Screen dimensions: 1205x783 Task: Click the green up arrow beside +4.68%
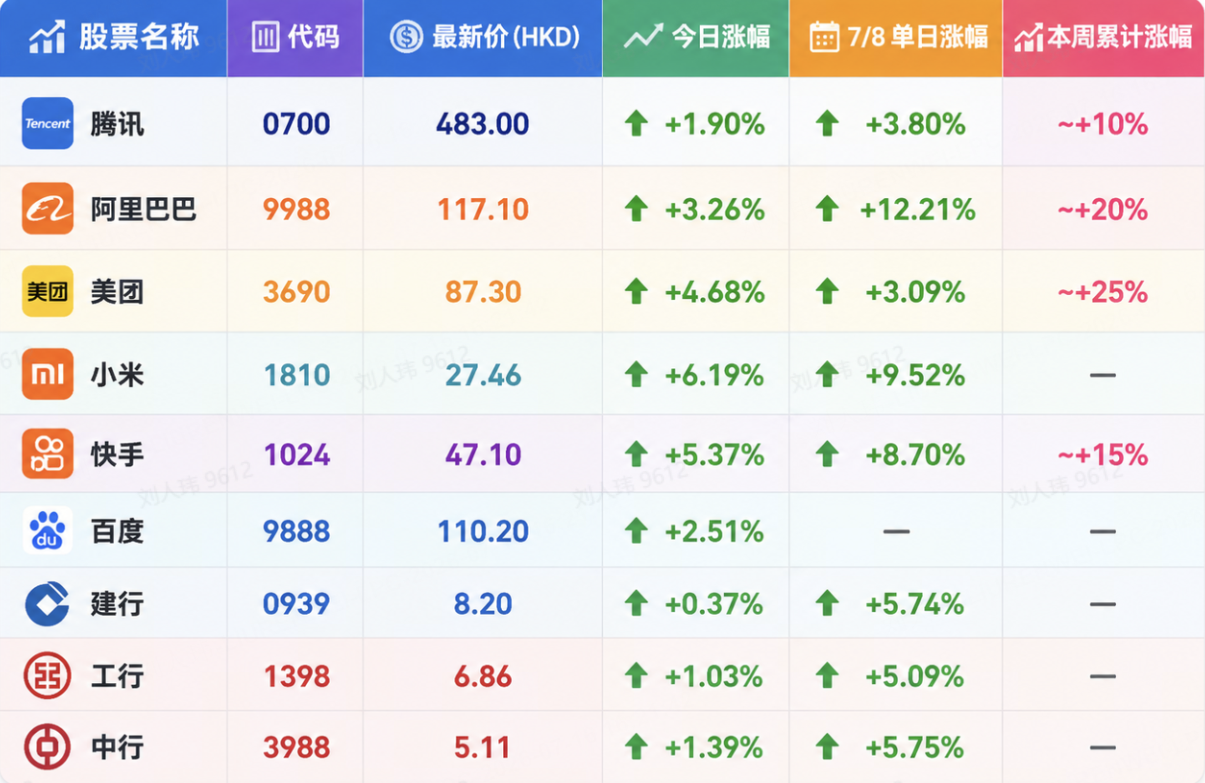[636, 292]
